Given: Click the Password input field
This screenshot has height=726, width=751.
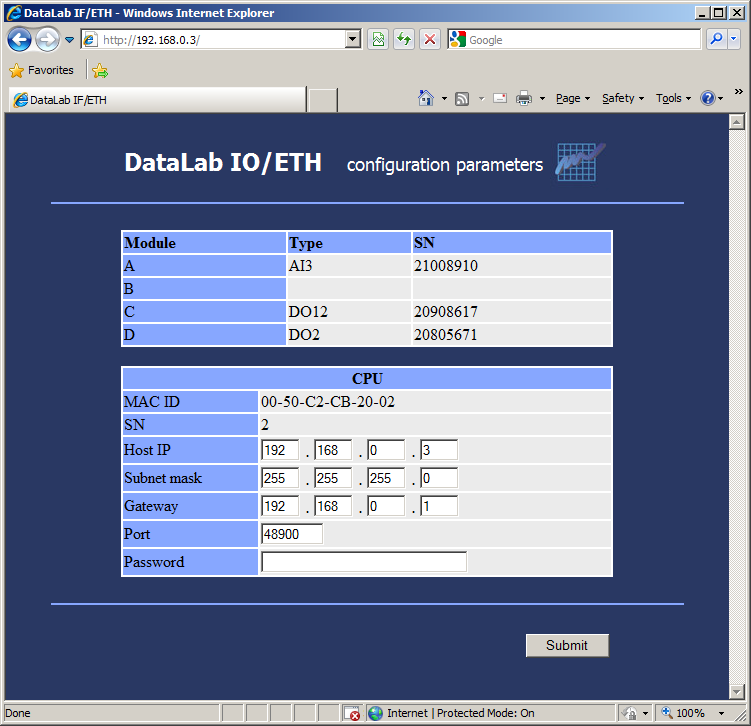Looking at the screenshot, I should tap(364, 562).
